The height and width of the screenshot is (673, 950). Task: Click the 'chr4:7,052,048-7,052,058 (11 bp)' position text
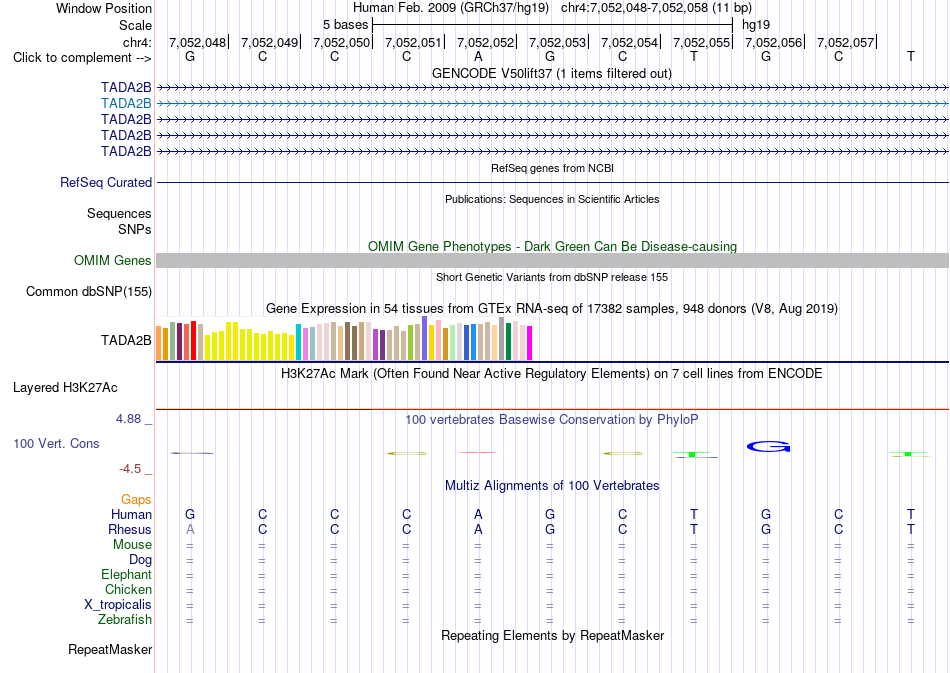click(656, 8)
